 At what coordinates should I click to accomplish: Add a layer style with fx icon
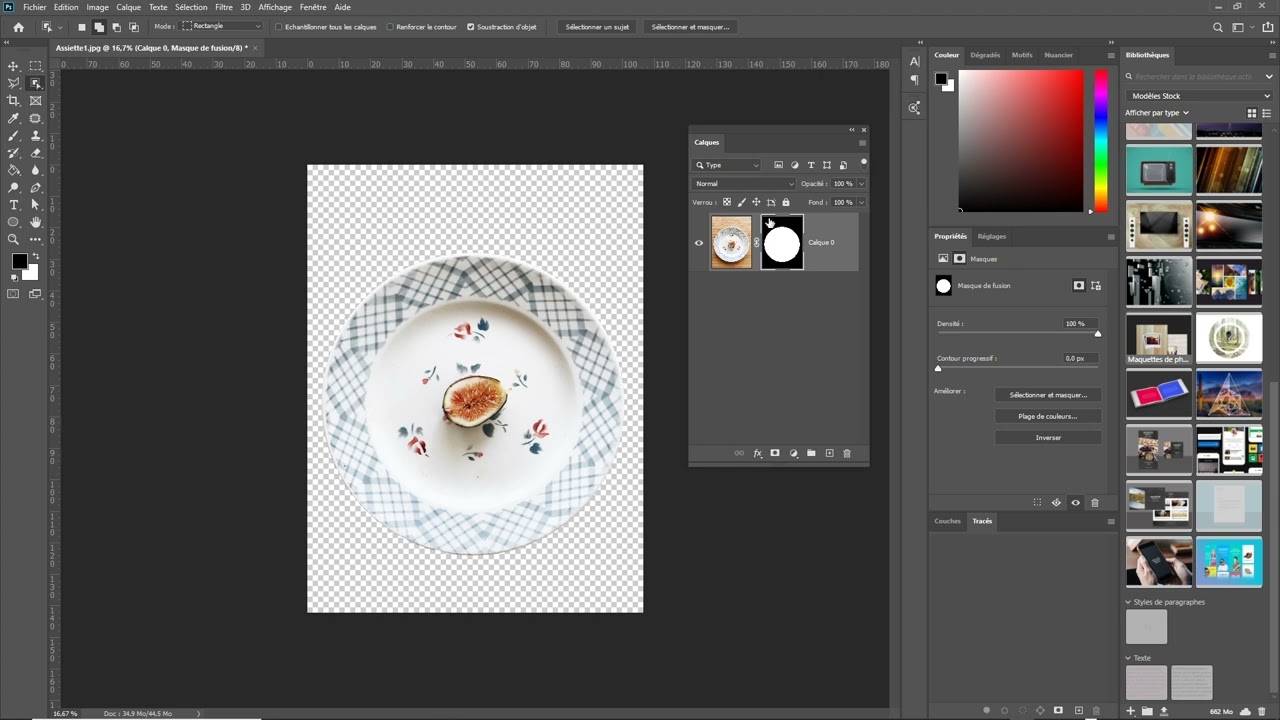tap(757, 453)
